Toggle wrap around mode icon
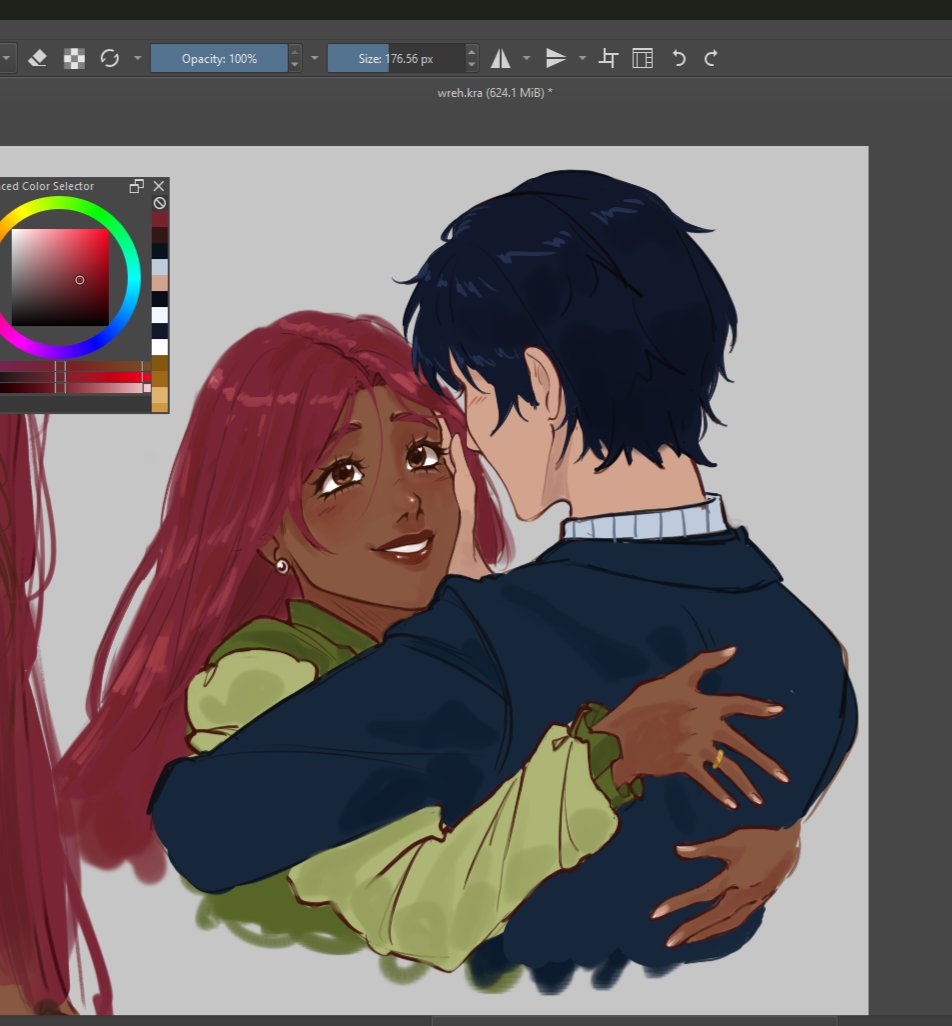The height and width of the screenshot is (1026, 952). click(608, 58)
